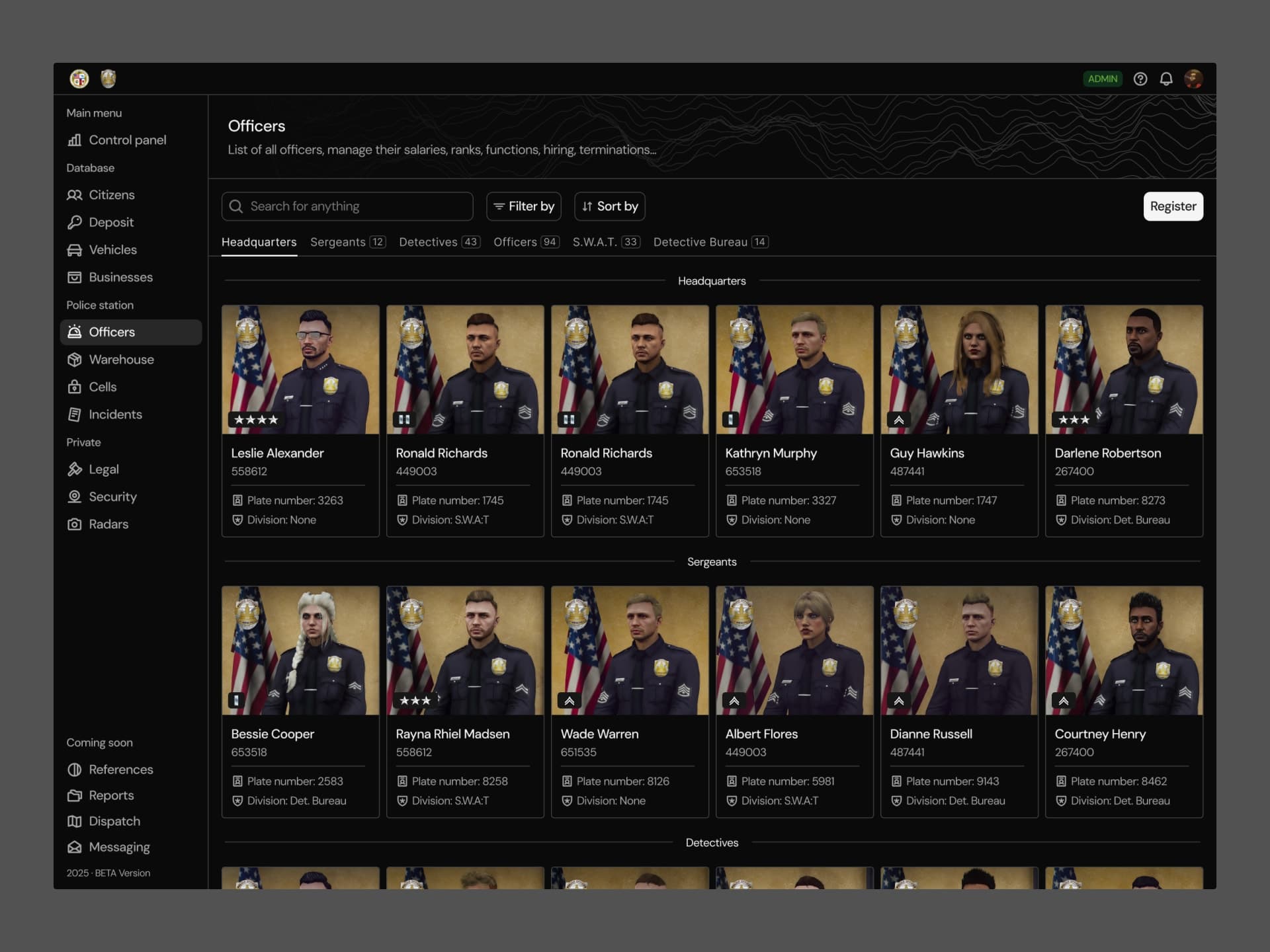The image size is (1270, 952).
Task: Open Deposit in sidebar
Action: [130, 222]
